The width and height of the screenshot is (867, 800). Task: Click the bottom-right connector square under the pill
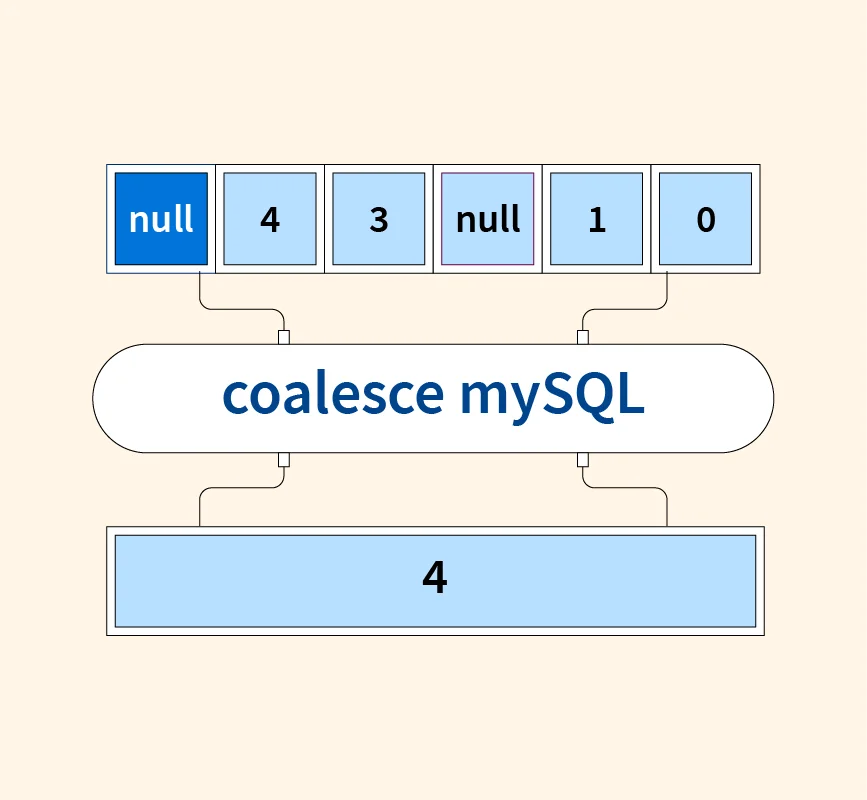click(583, 460)
